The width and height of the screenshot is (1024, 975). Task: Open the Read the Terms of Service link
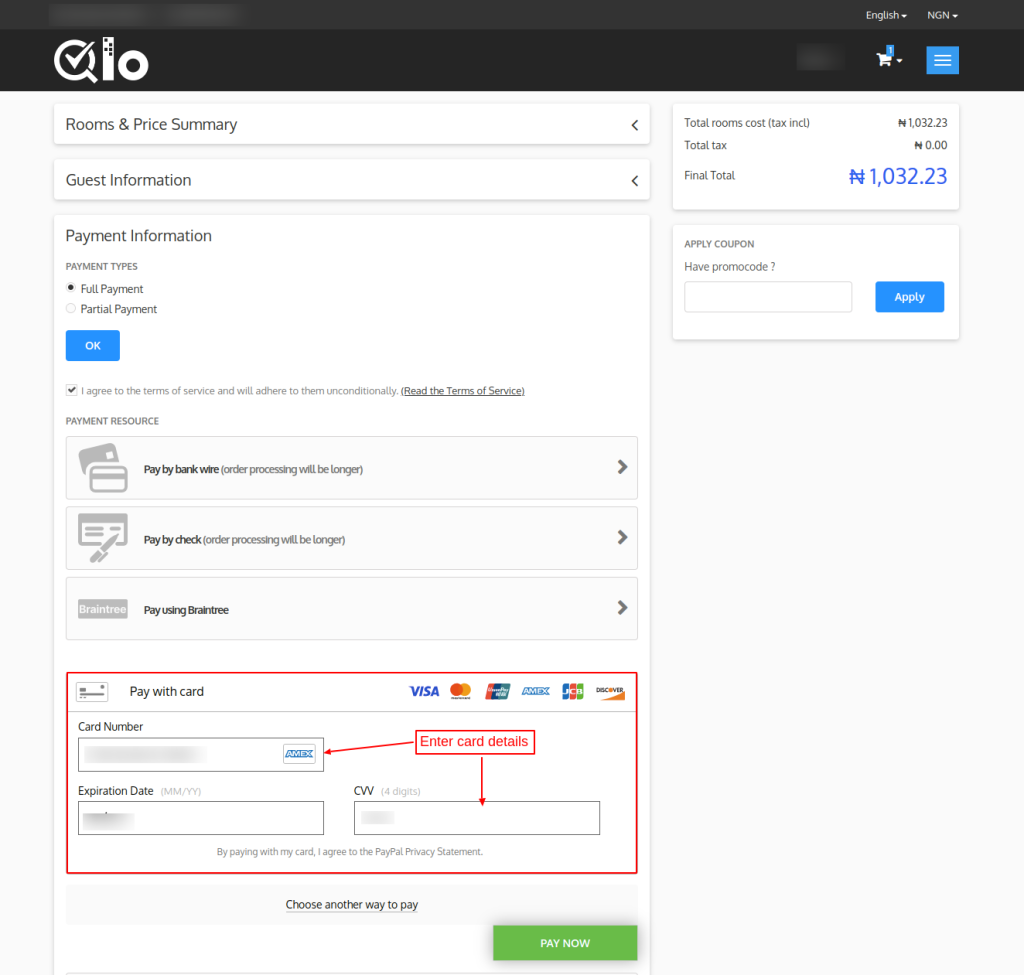462,391
